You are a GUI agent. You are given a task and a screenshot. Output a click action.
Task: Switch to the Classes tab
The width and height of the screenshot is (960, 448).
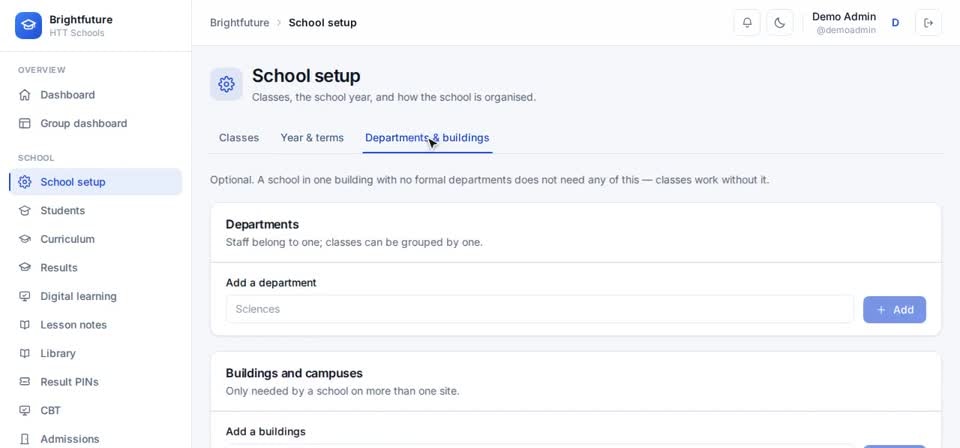click(239, 138)
